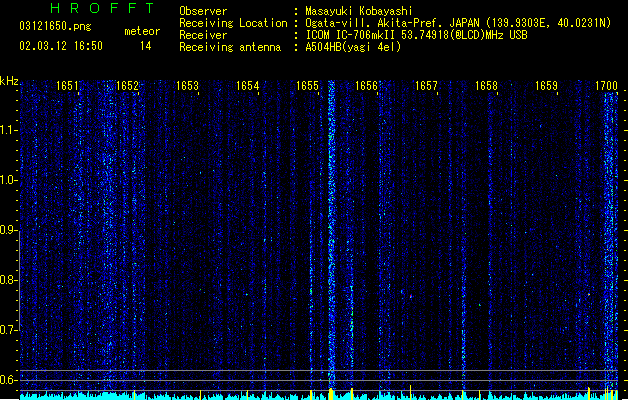The height and width of the screenshot is (400, 629).
Task: Click the 1653 time marker
Action: click(x=187, y=86)
